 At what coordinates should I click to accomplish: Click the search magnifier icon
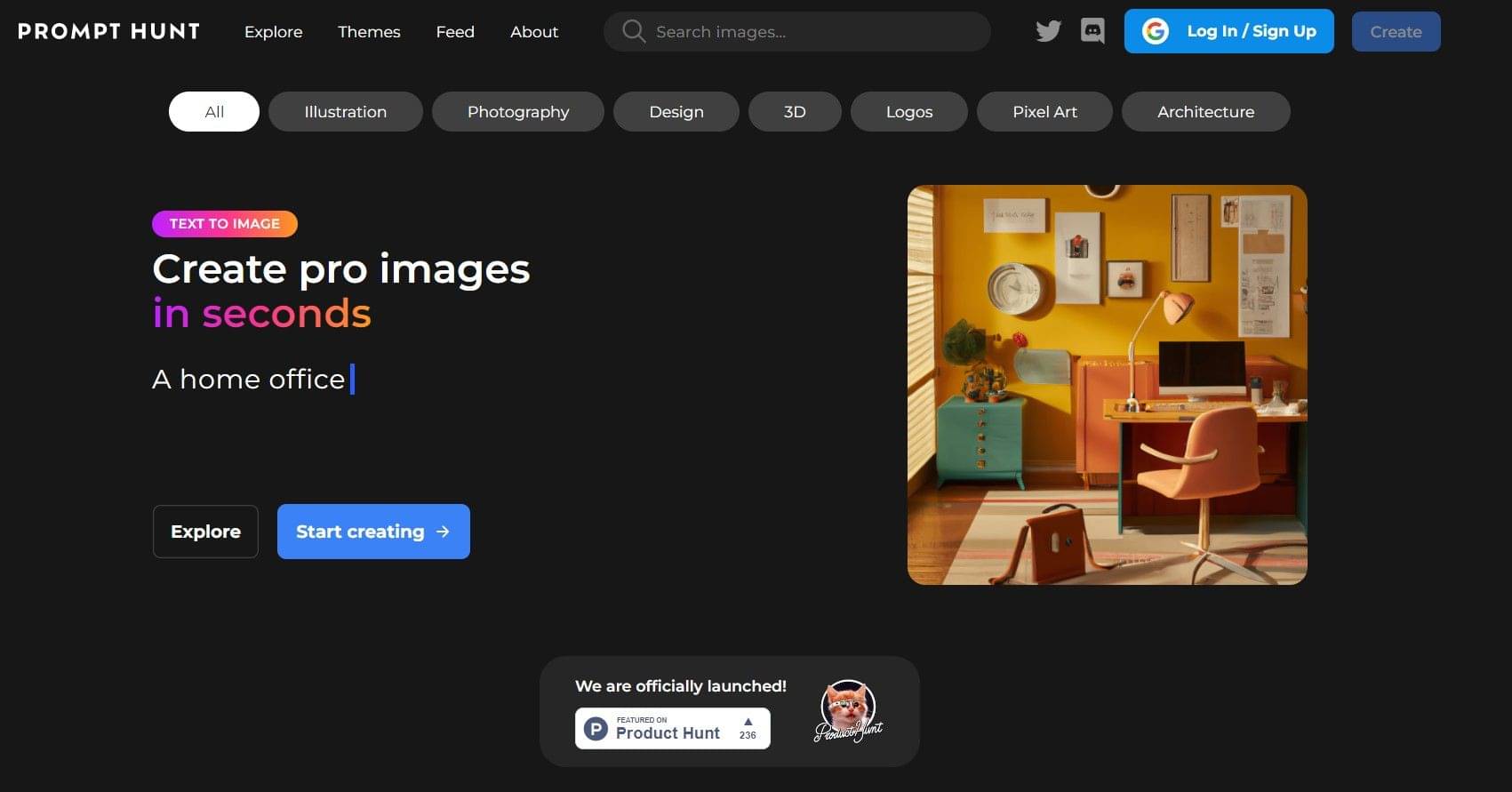(633, 31)
